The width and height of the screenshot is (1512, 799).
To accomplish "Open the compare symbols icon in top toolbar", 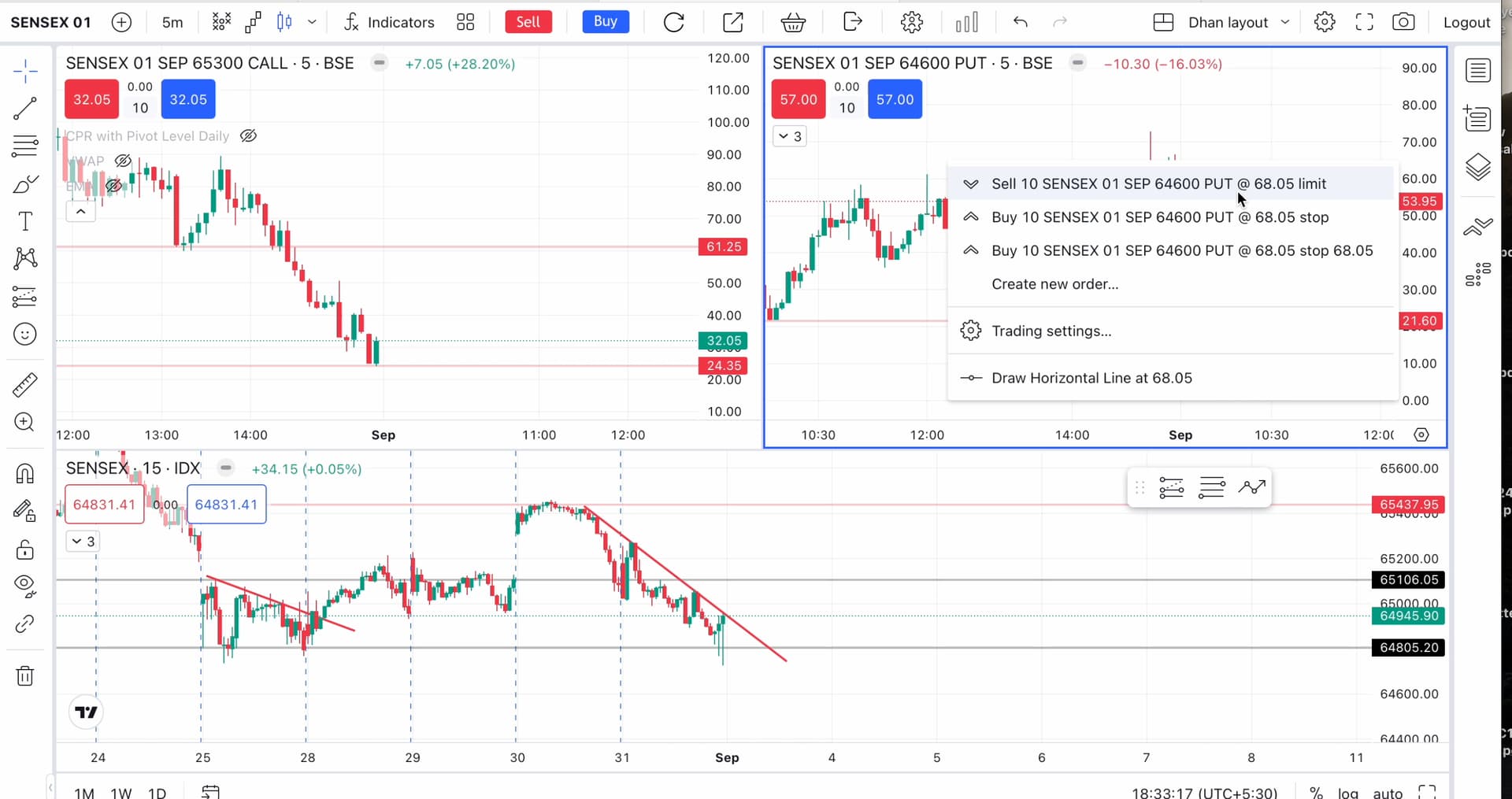I will tap(222, 22).
